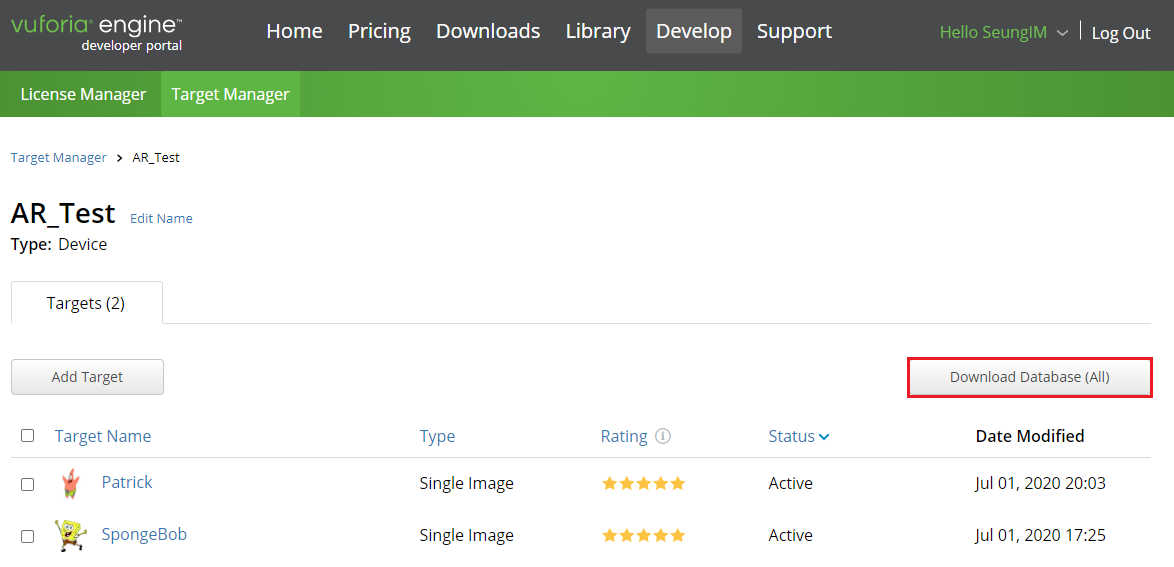
Task: Select the Develop menu item
Action: (694, 31)
